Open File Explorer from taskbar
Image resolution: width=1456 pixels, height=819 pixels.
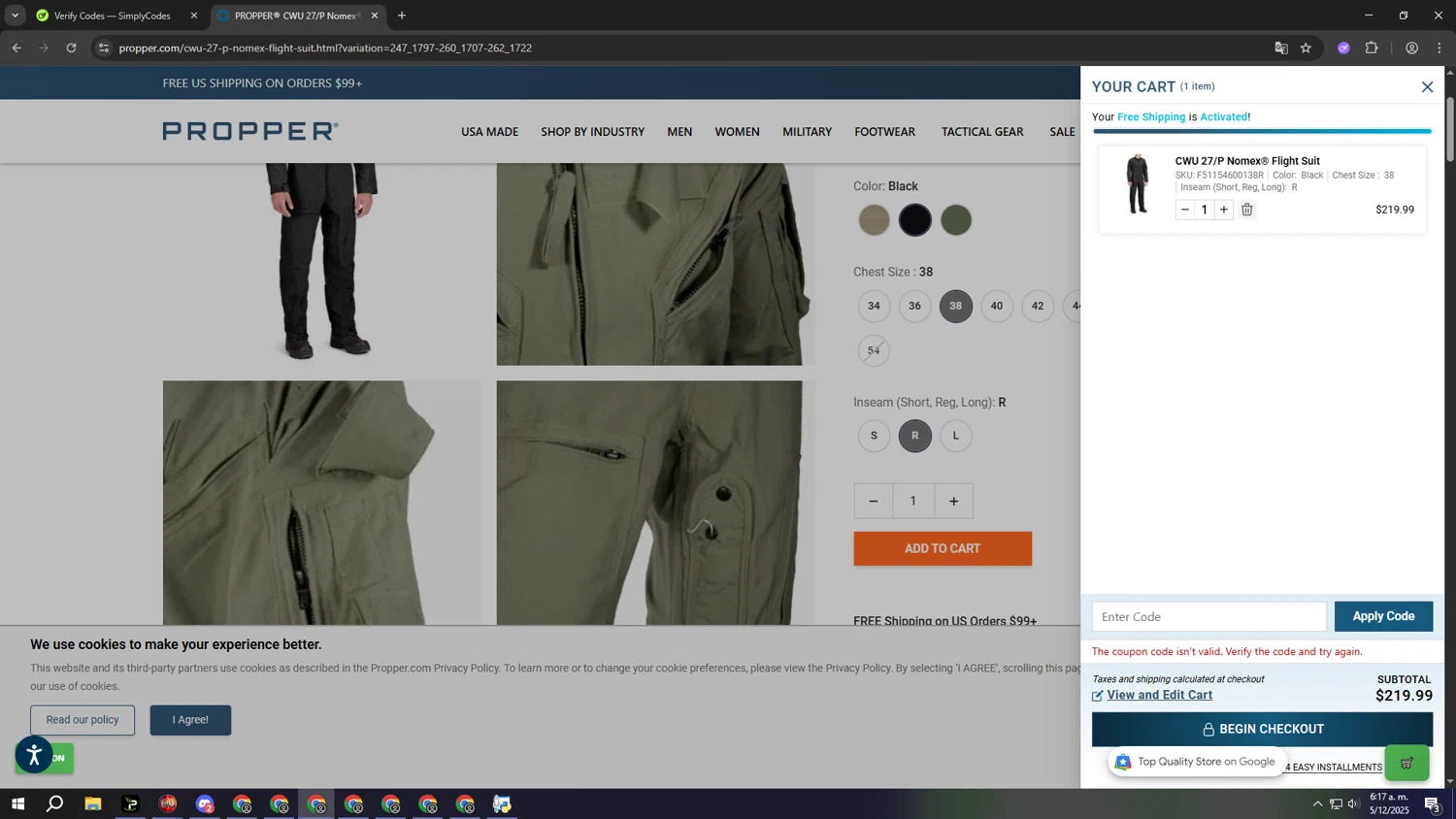point(93,803)
